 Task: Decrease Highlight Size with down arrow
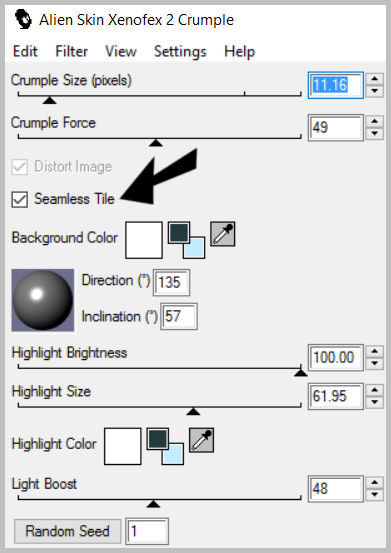374,402
